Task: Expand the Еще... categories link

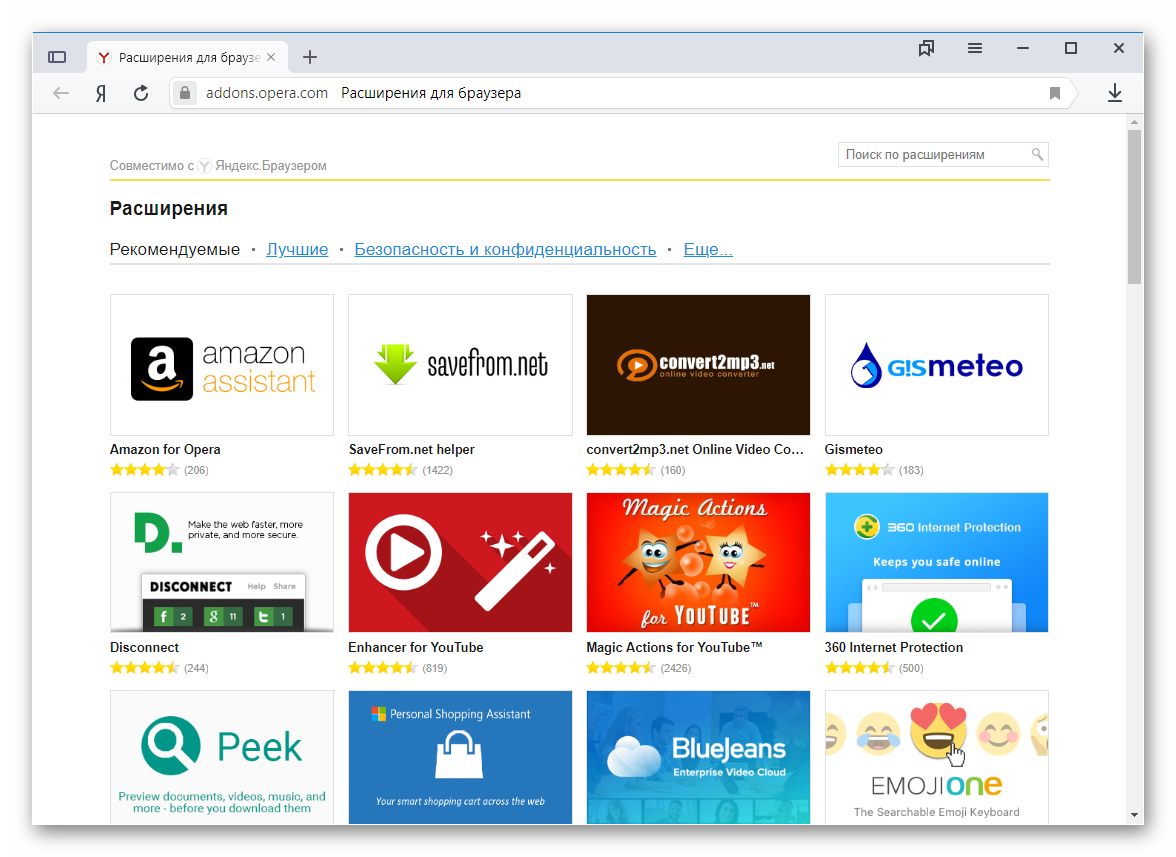Action: (708, 249)
